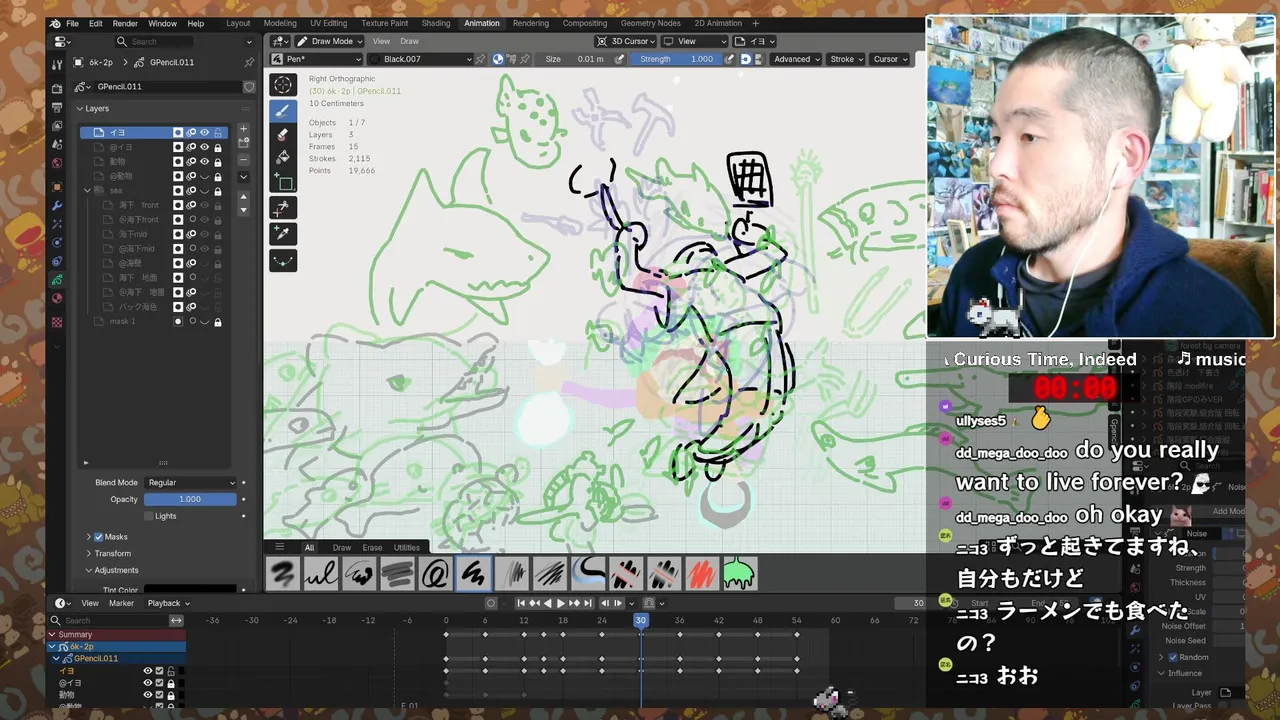The width and height of the screenshot is (1280, 720).
Task: Unlock the @イヨ layer in Layers list
Action: point(217,147)
